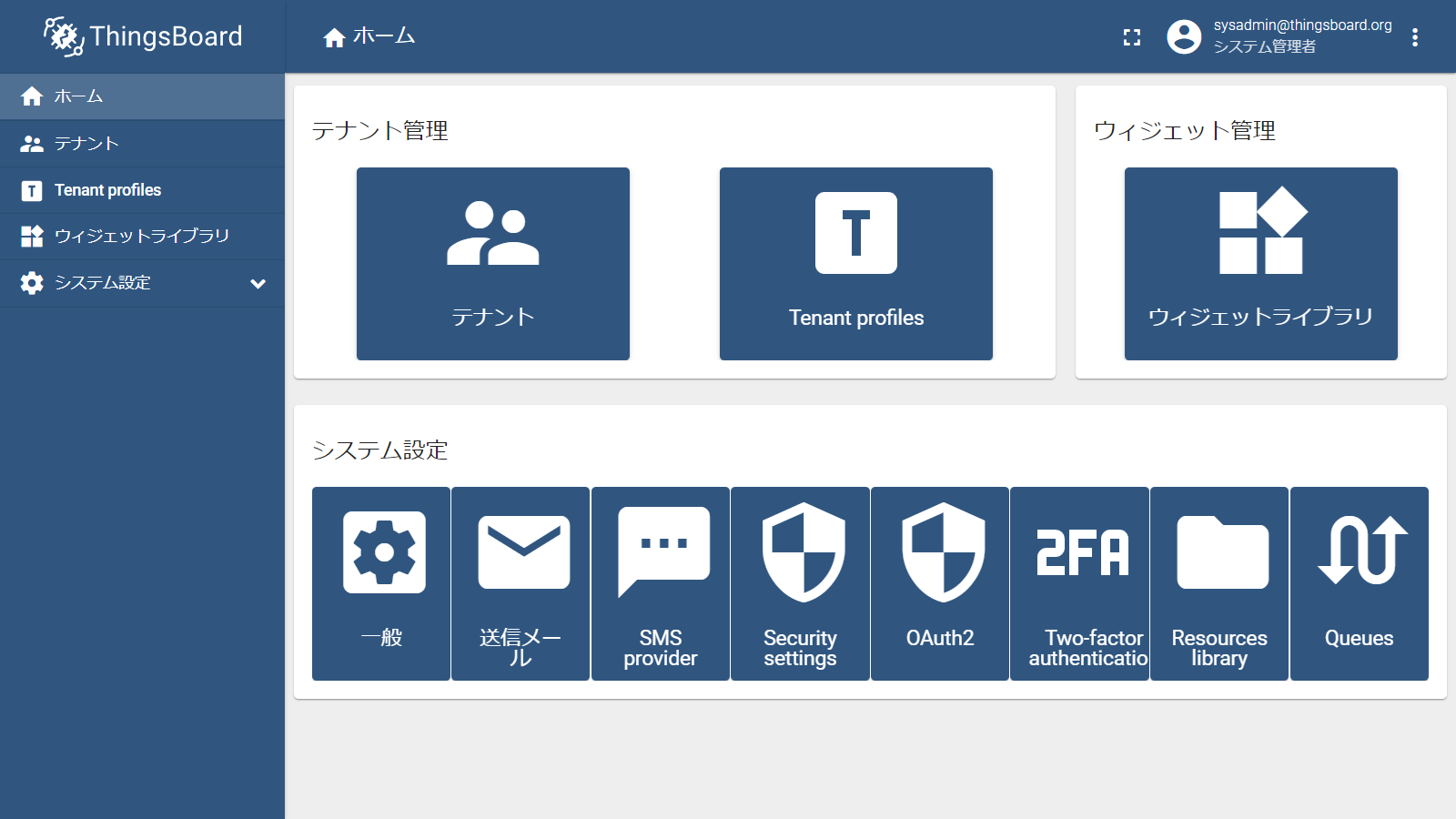
Task: Expand システム設定 chevron in sidebar
Action: click(x=258, y=284)
